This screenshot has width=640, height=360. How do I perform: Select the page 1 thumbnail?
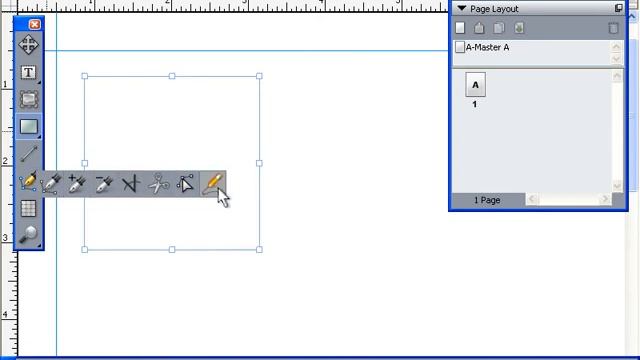pos(476,84)
